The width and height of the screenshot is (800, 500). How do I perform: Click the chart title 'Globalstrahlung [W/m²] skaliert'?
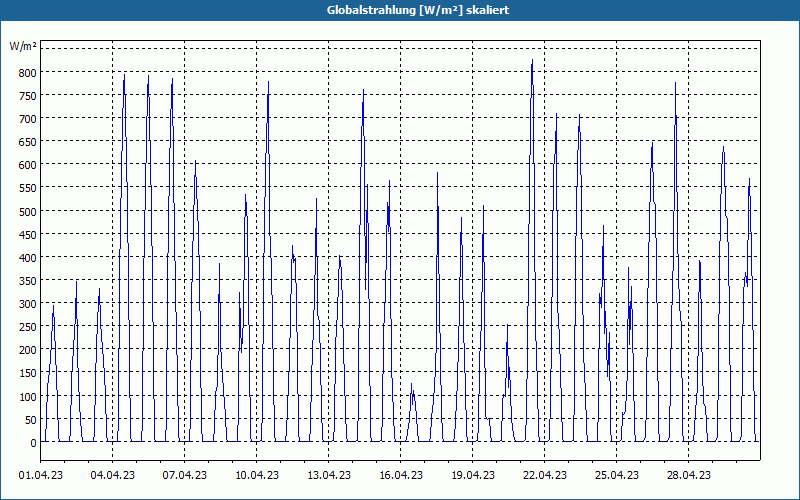click(x=417, y=10)
